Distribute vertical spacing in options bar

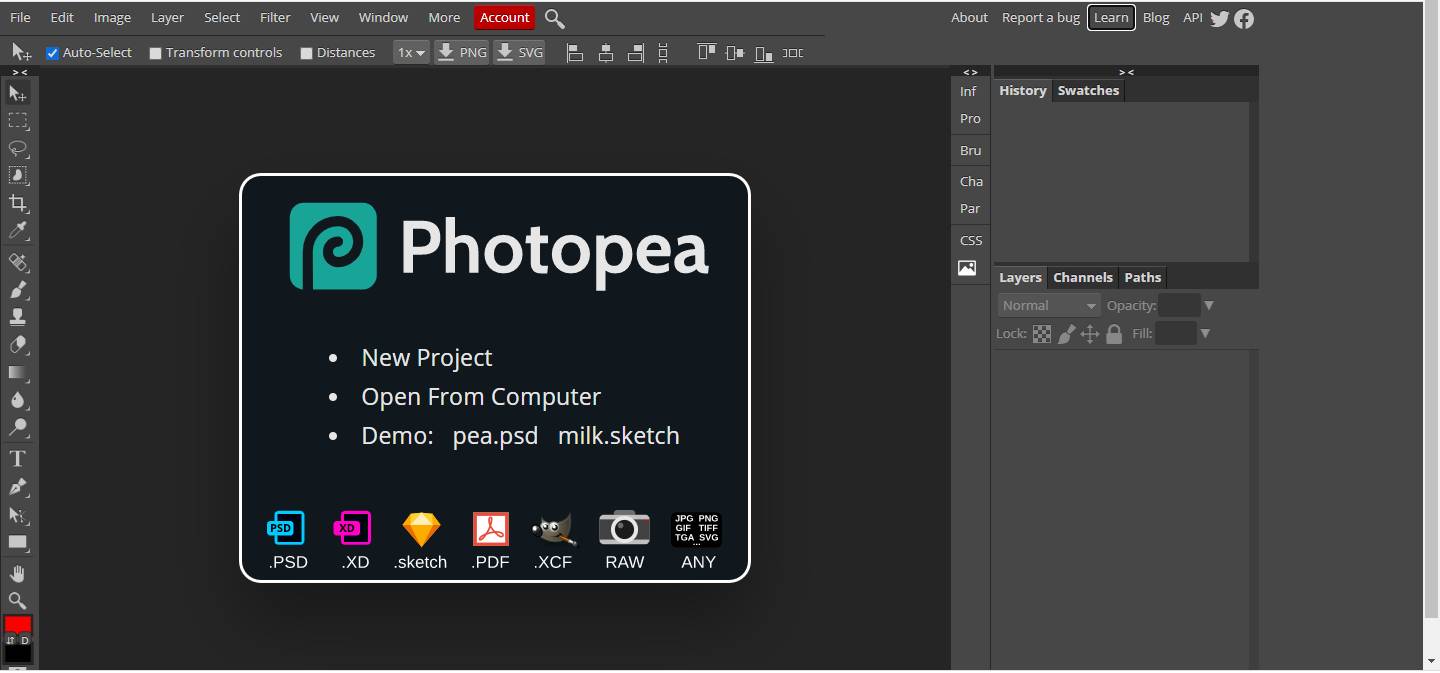(x=663, y=53)
